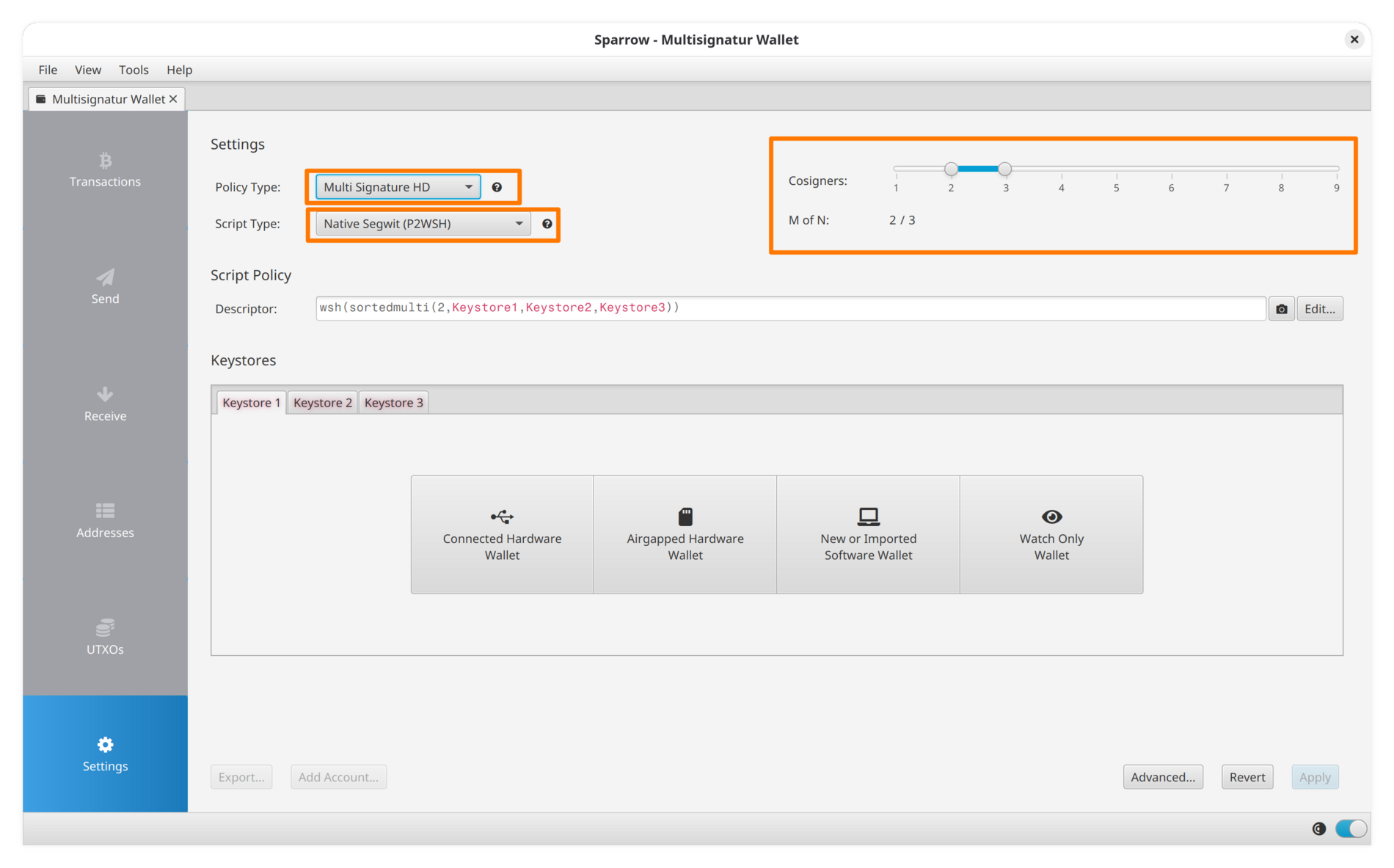This screenshot has height=868, width=1394.
Task: Choose Watch Only Wallet option
Action: pyautogui.click(x=1051, y=535)
